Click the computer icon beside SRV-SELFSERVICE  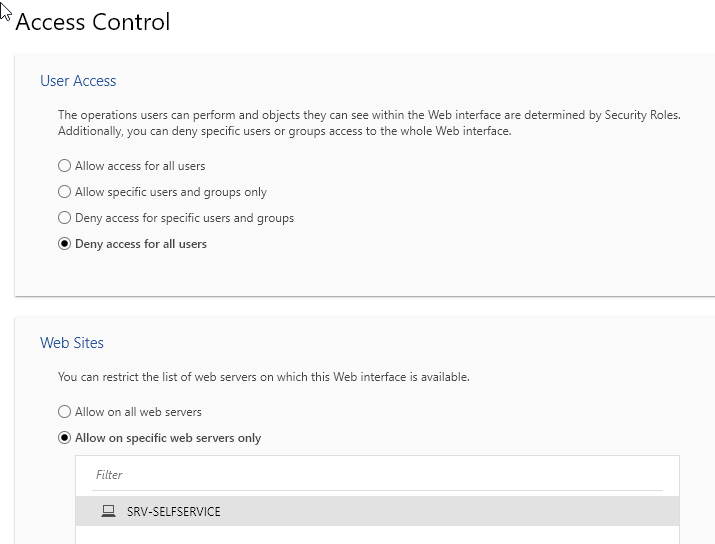(108, 511)
